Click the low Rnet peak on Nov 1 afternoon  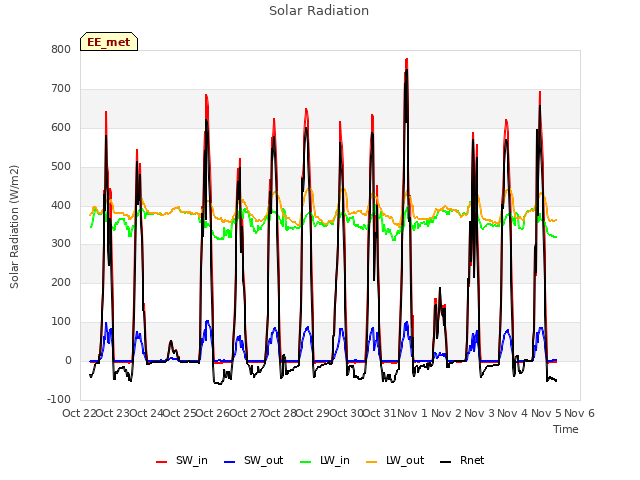440,289
